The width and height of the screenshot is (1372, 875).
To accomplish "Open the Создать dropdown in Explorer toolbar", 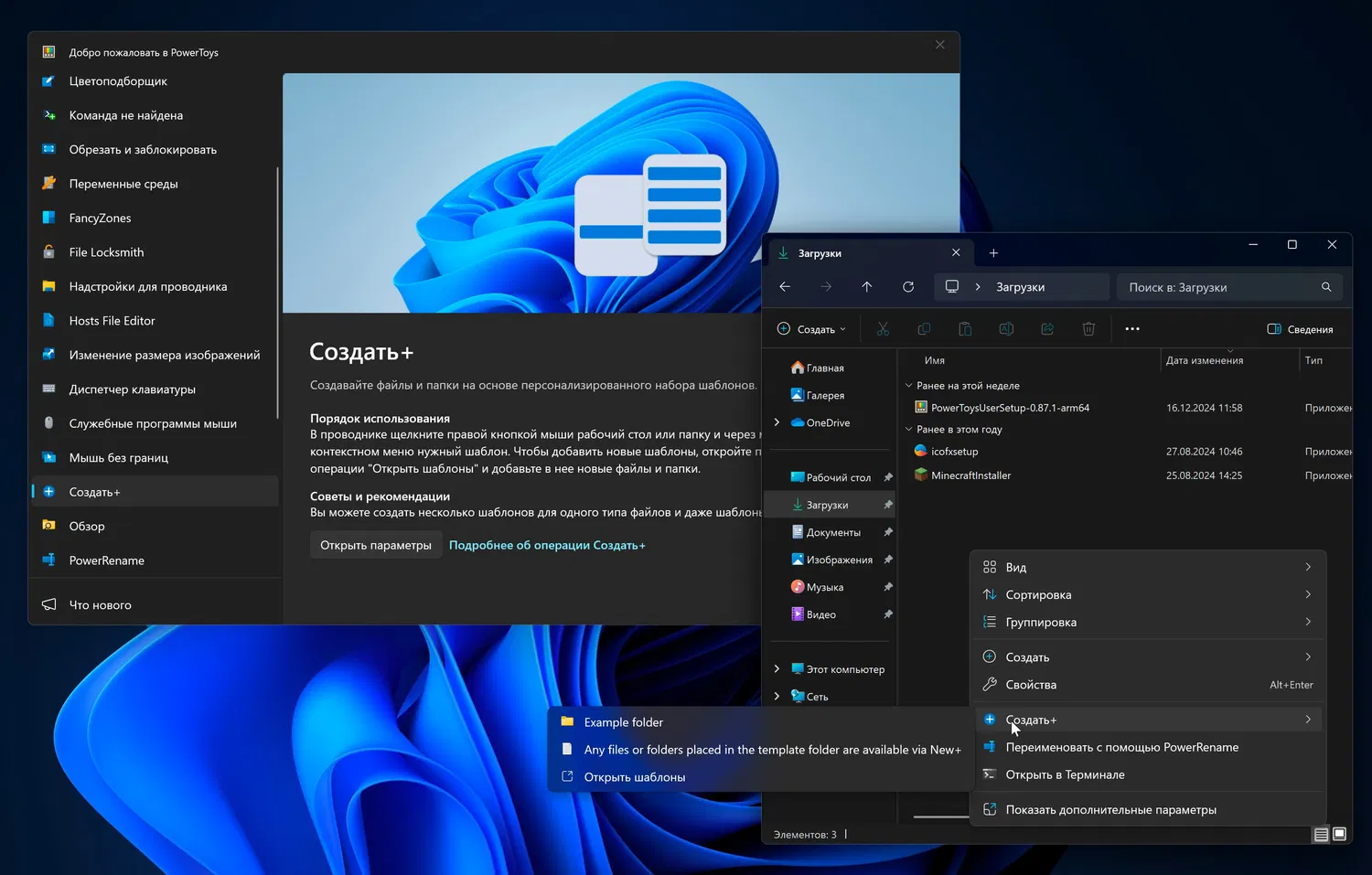I will (811, 329).
